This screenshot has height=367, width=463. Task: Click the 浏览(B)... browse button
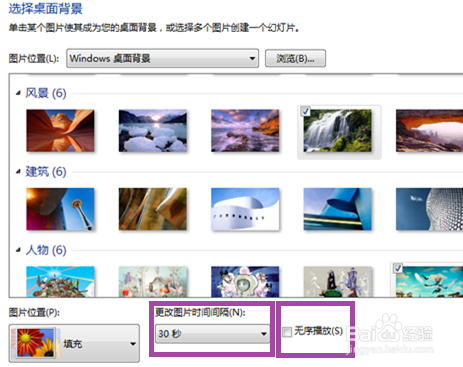[x=295, y=59]
